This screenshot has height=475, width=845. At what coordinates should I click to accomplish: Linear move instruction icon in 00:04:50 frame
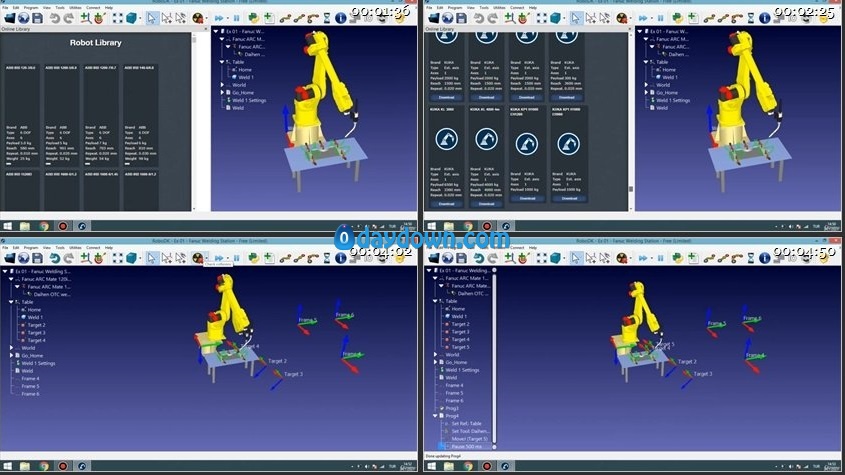point(723,258)
